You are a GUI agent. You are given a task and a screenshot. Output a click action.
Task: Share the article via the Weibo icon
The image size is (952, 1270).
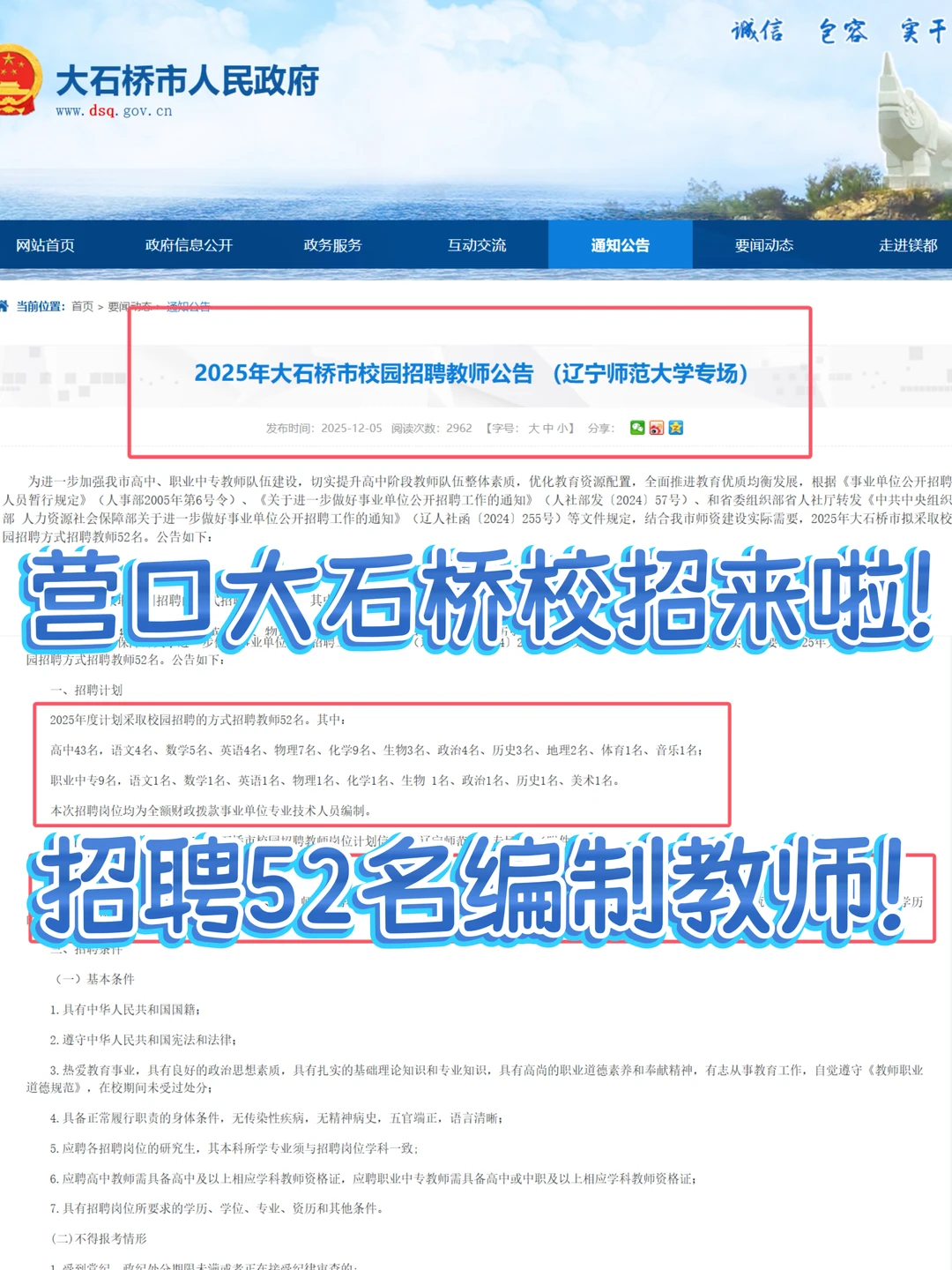657,428
